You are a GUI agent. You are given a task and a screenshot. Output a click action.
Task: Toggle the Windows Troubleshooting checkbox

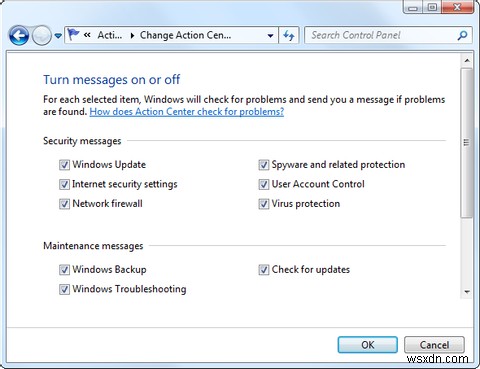pos(64,289)
